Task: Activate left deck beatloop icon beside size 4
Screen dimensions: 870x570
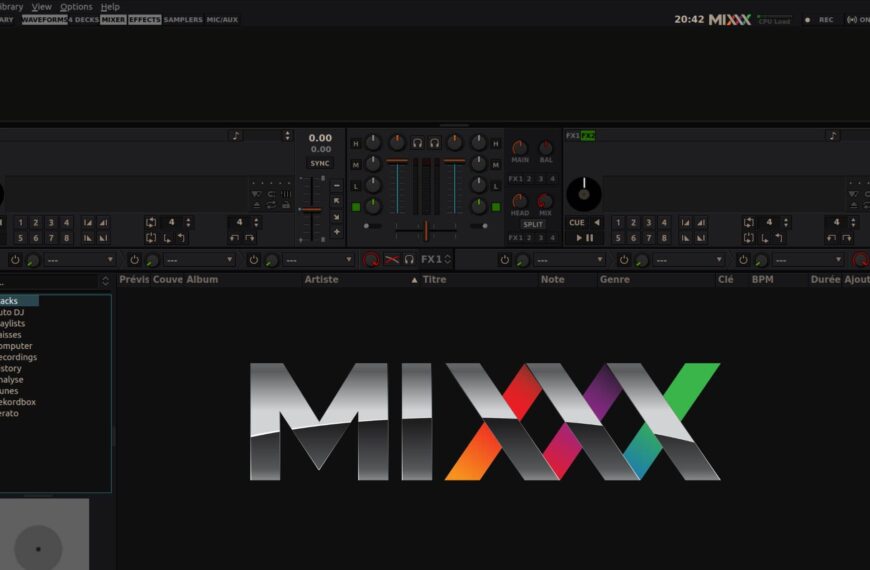Action: [x=151, y=223]
